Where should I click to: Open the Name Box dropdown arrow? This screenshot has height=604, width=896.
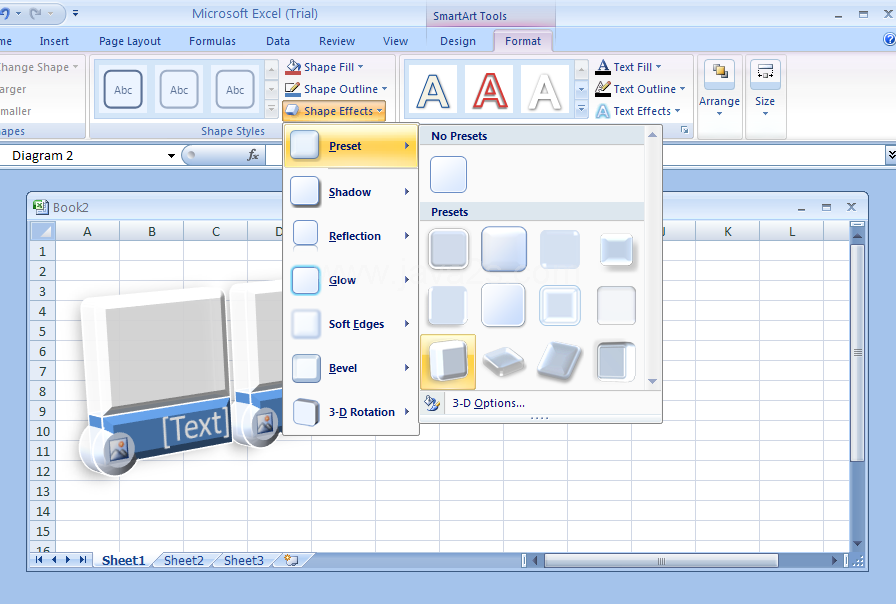(171, 155)
